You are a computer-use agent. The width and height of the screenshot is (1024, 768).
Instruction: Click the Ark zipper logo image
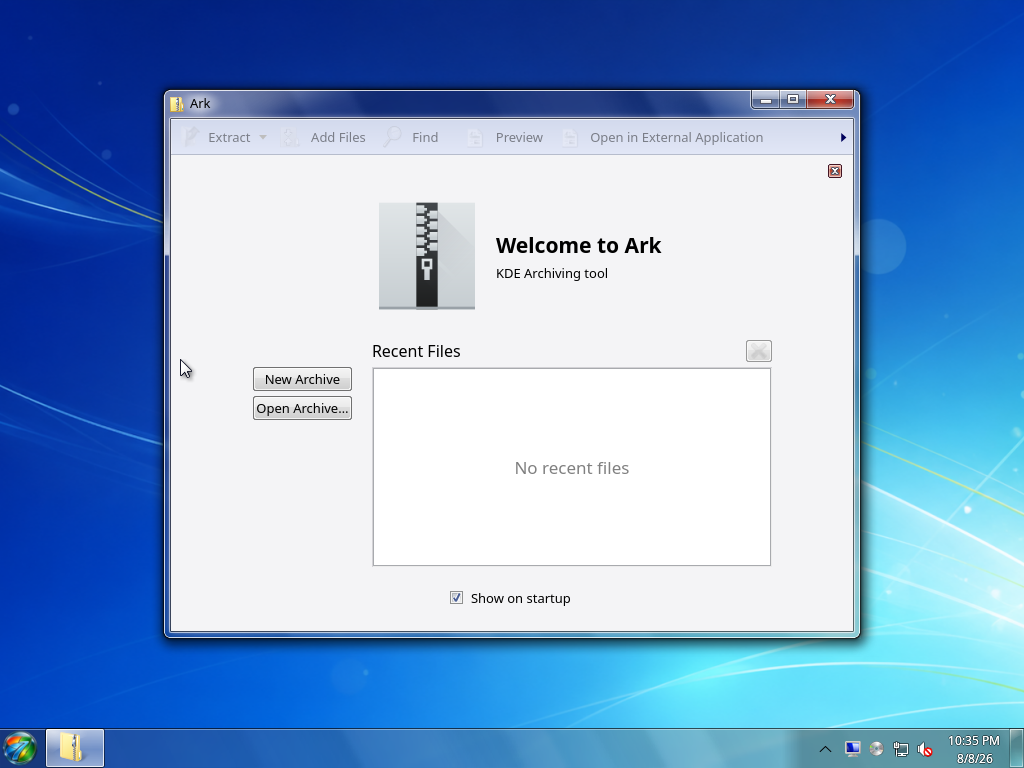[x=427, y=256]
